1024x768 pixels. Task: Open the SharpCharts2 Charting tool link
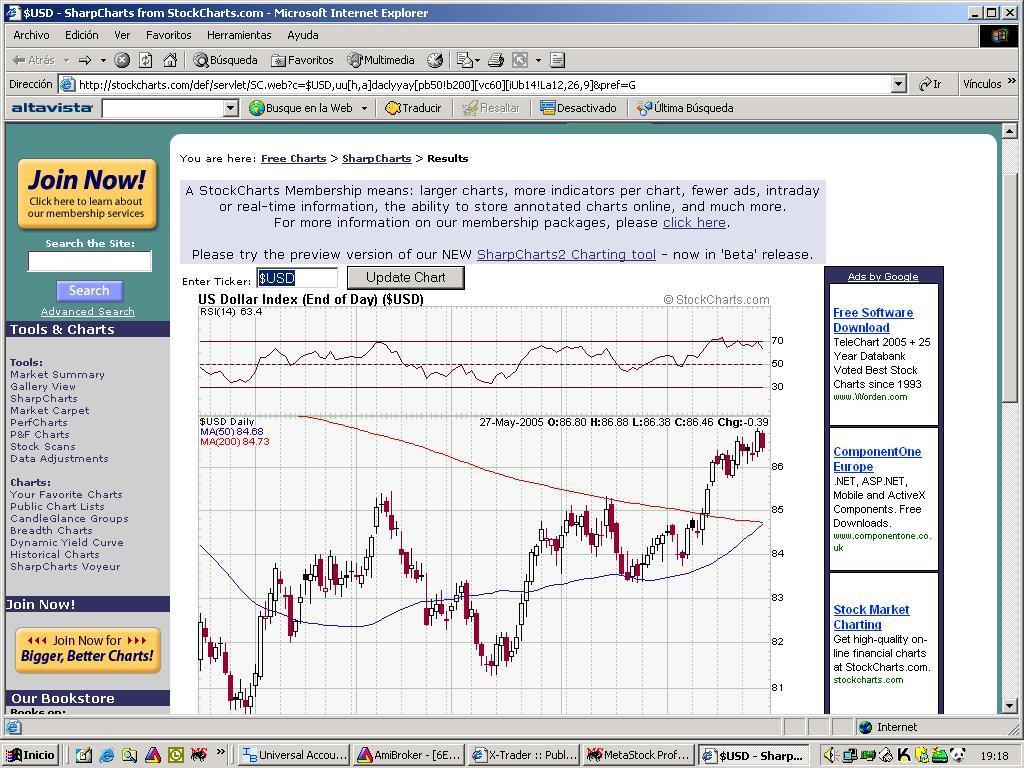pyautogui.click(x=566, y=255)
